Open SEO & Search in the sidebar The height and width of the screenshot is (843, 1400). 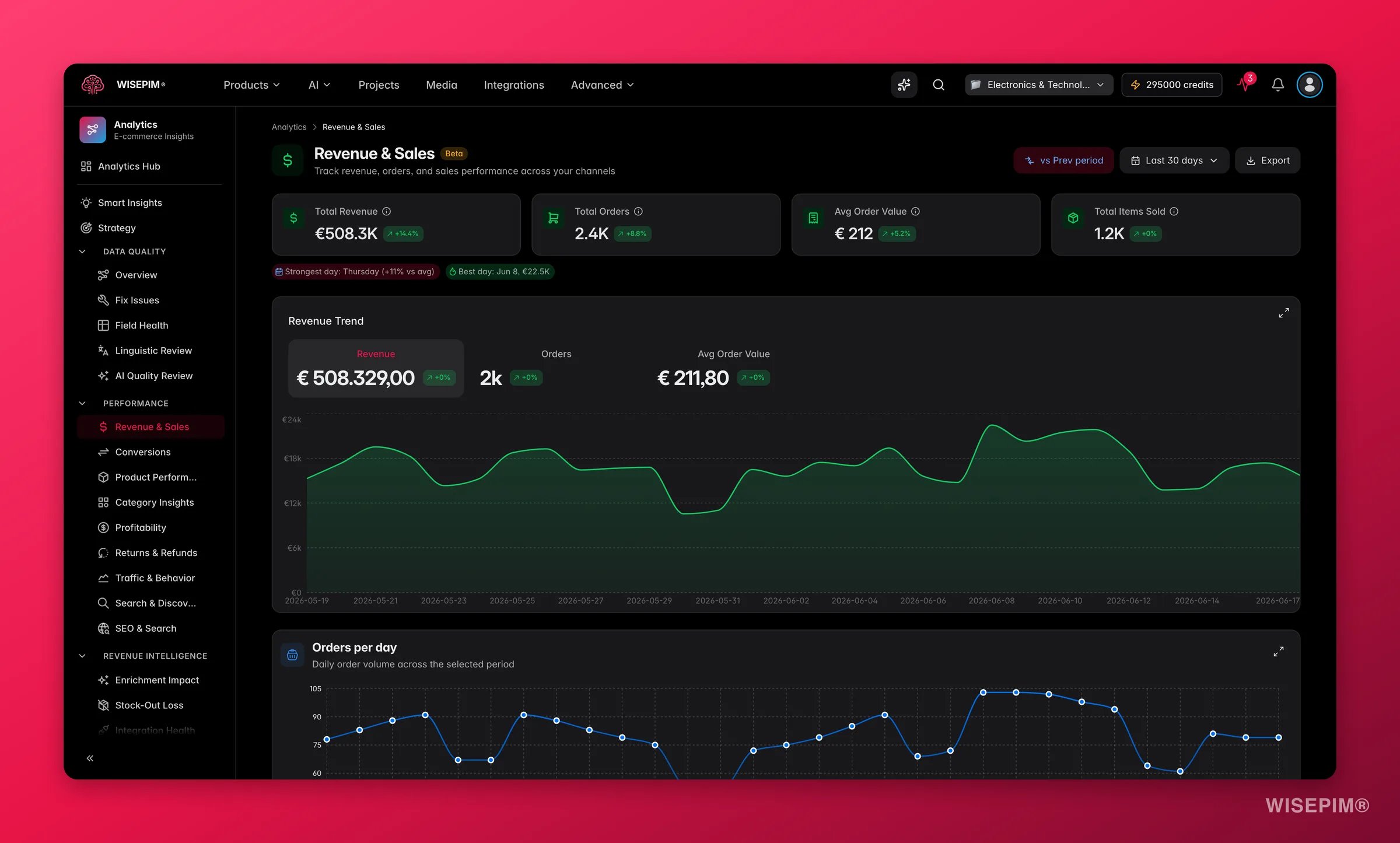pos(150,628)
